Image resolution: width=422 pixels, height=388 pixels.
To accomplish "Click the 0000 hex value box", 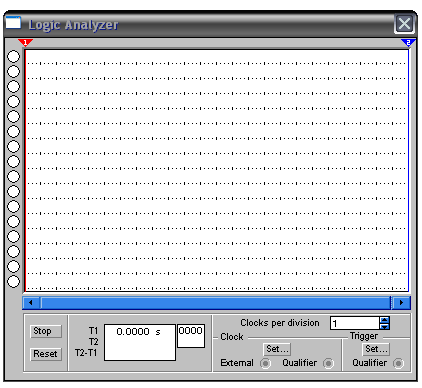I will click(191, 336).
